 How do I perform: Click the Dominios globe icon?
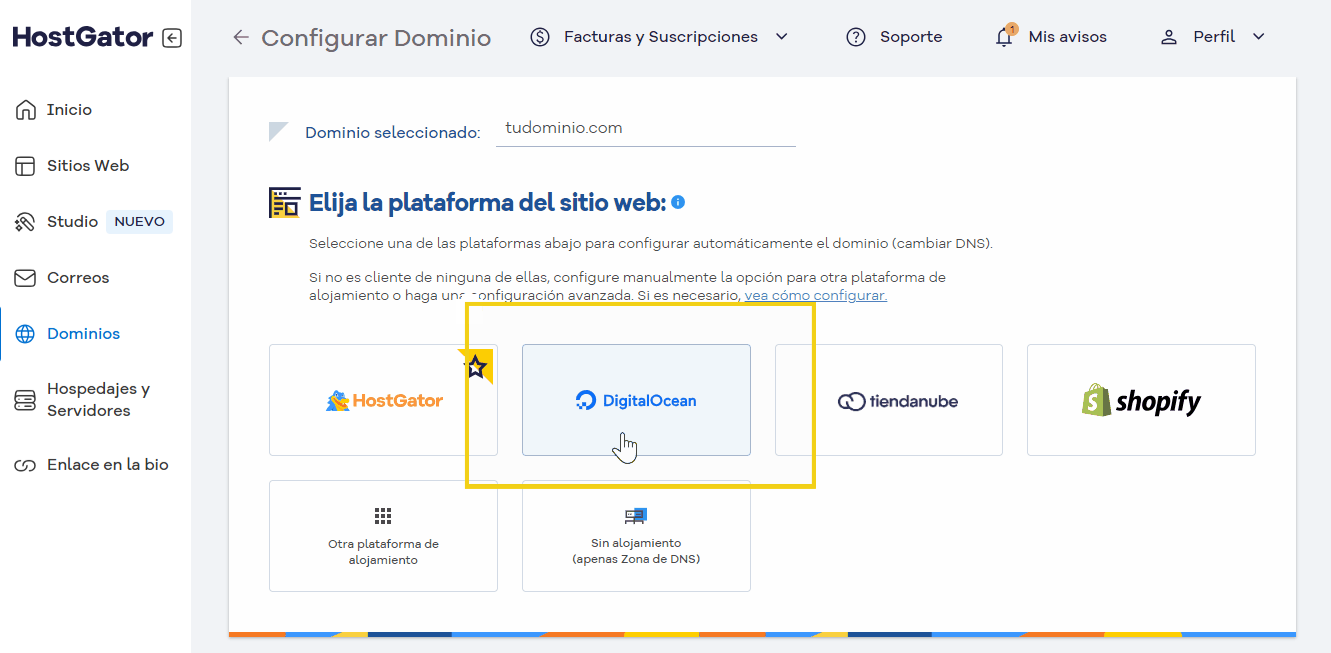(x=25, y=334)
